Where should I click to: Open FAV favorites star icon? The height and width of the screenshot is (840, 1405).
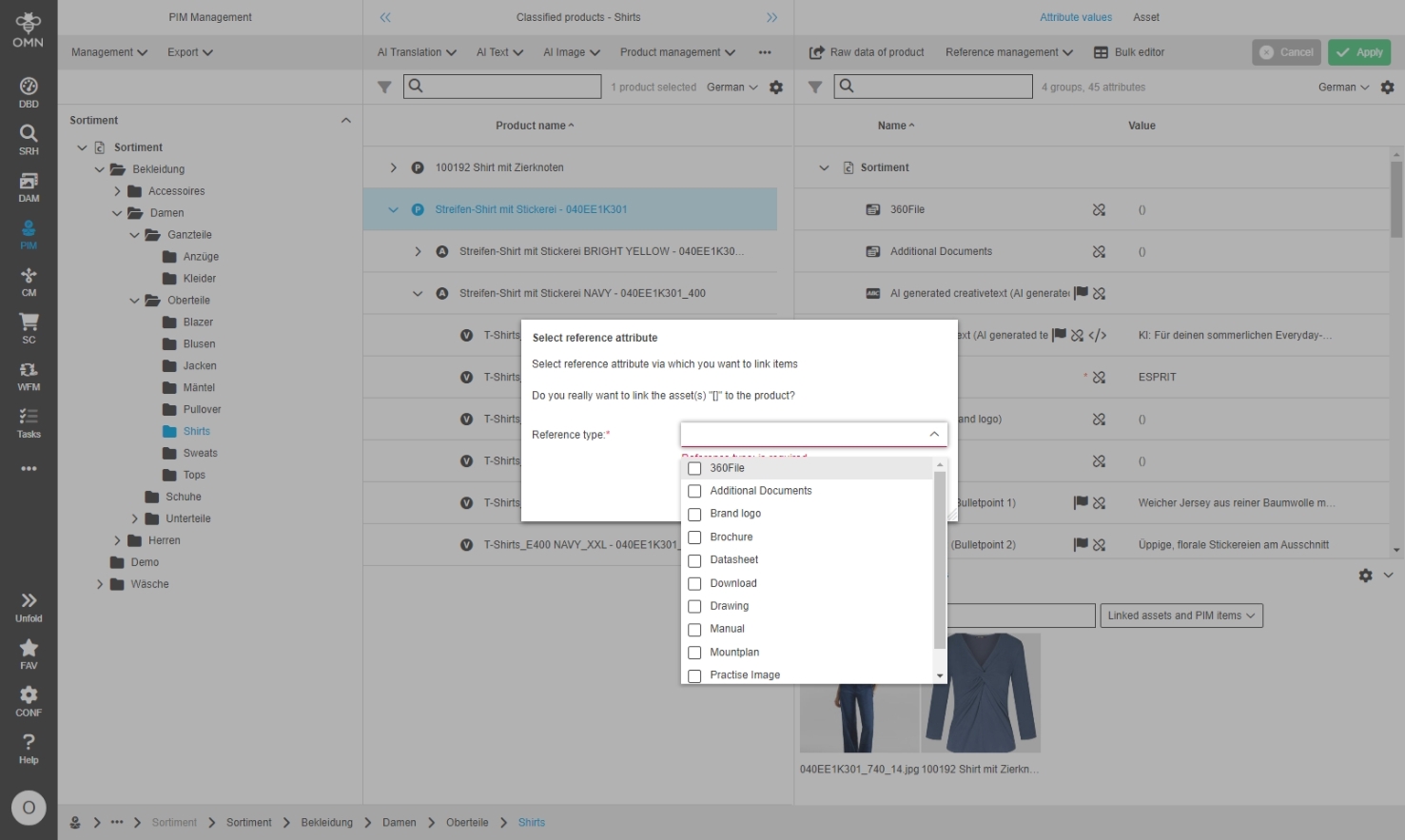(x=29, y=653)
